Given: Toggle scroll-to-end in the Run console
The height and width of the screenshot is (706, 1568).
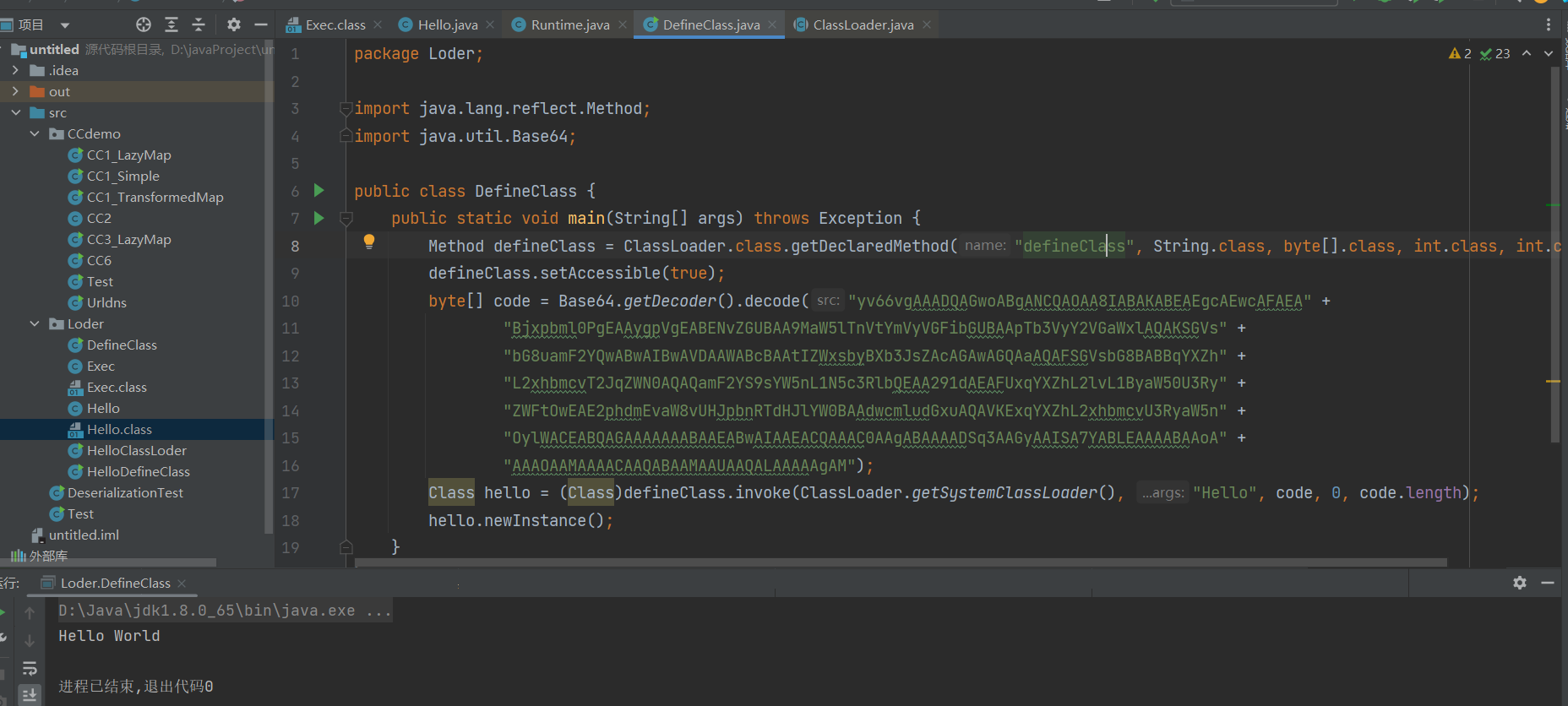Looking at the screenshot, I should pos(30,695).
